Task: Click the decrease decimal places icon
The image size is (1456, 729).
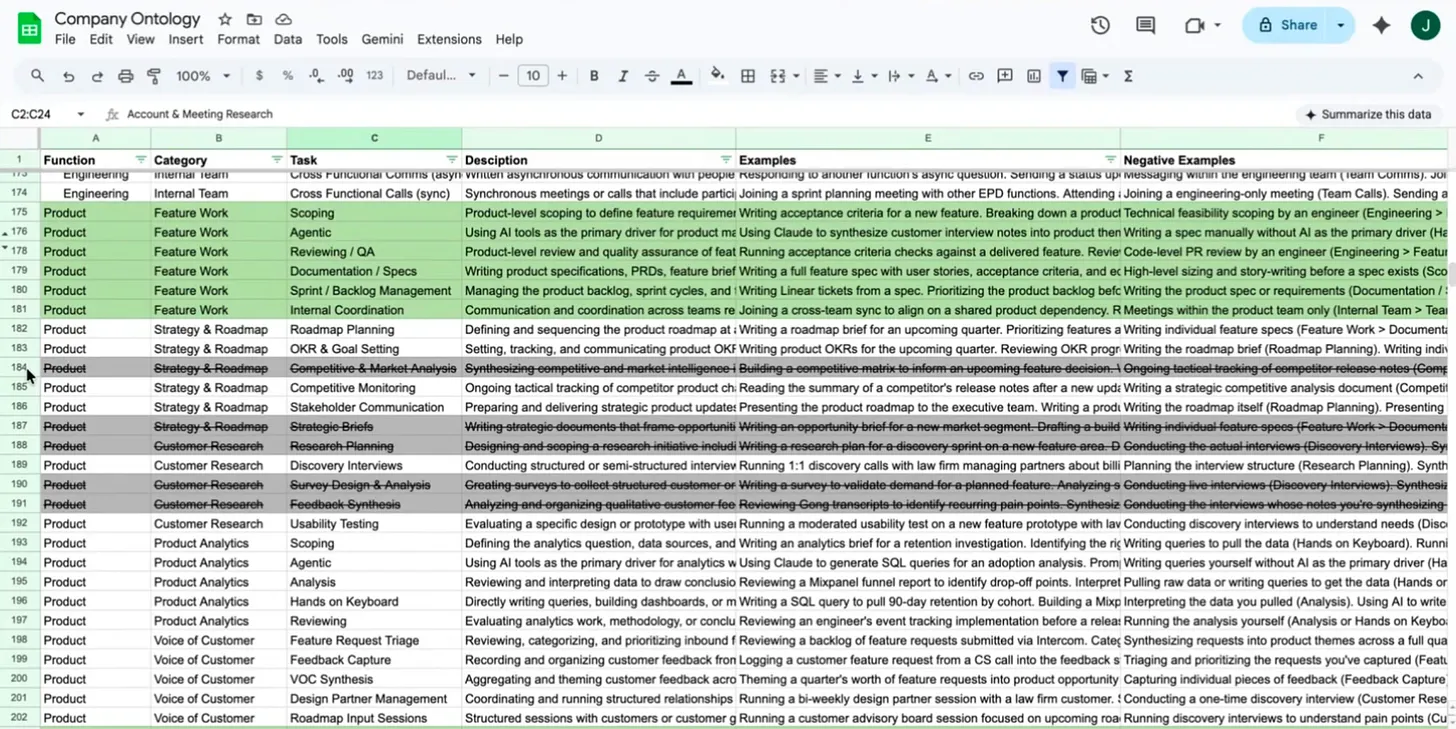Action: coord(316,76)
